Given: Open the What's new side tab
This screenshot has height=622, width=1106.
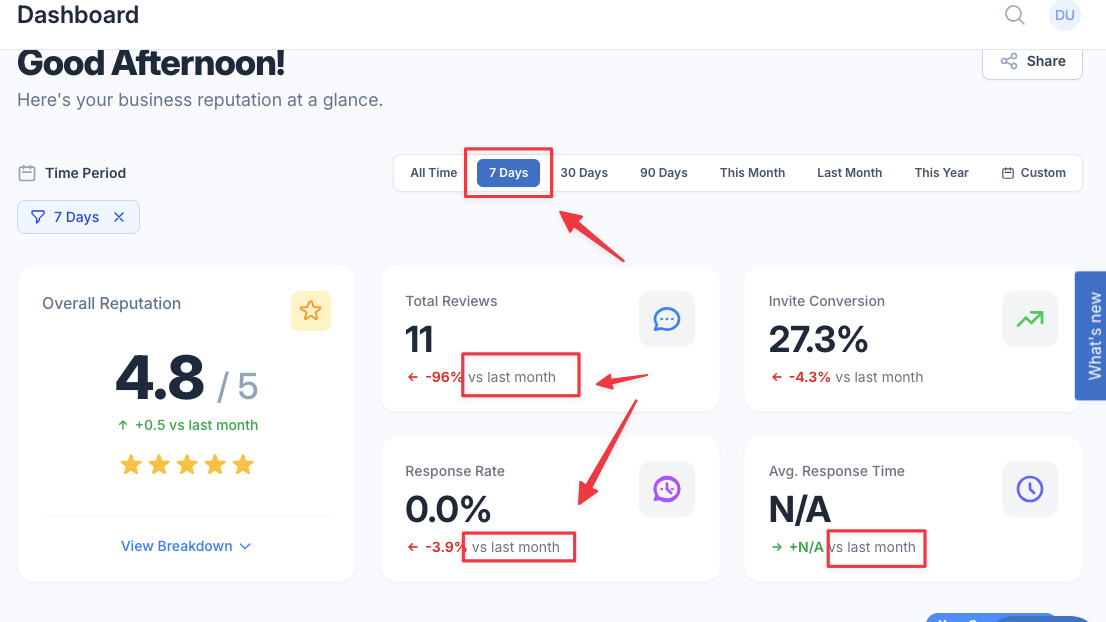Looking at the screenshot, I should point(1090,336).
